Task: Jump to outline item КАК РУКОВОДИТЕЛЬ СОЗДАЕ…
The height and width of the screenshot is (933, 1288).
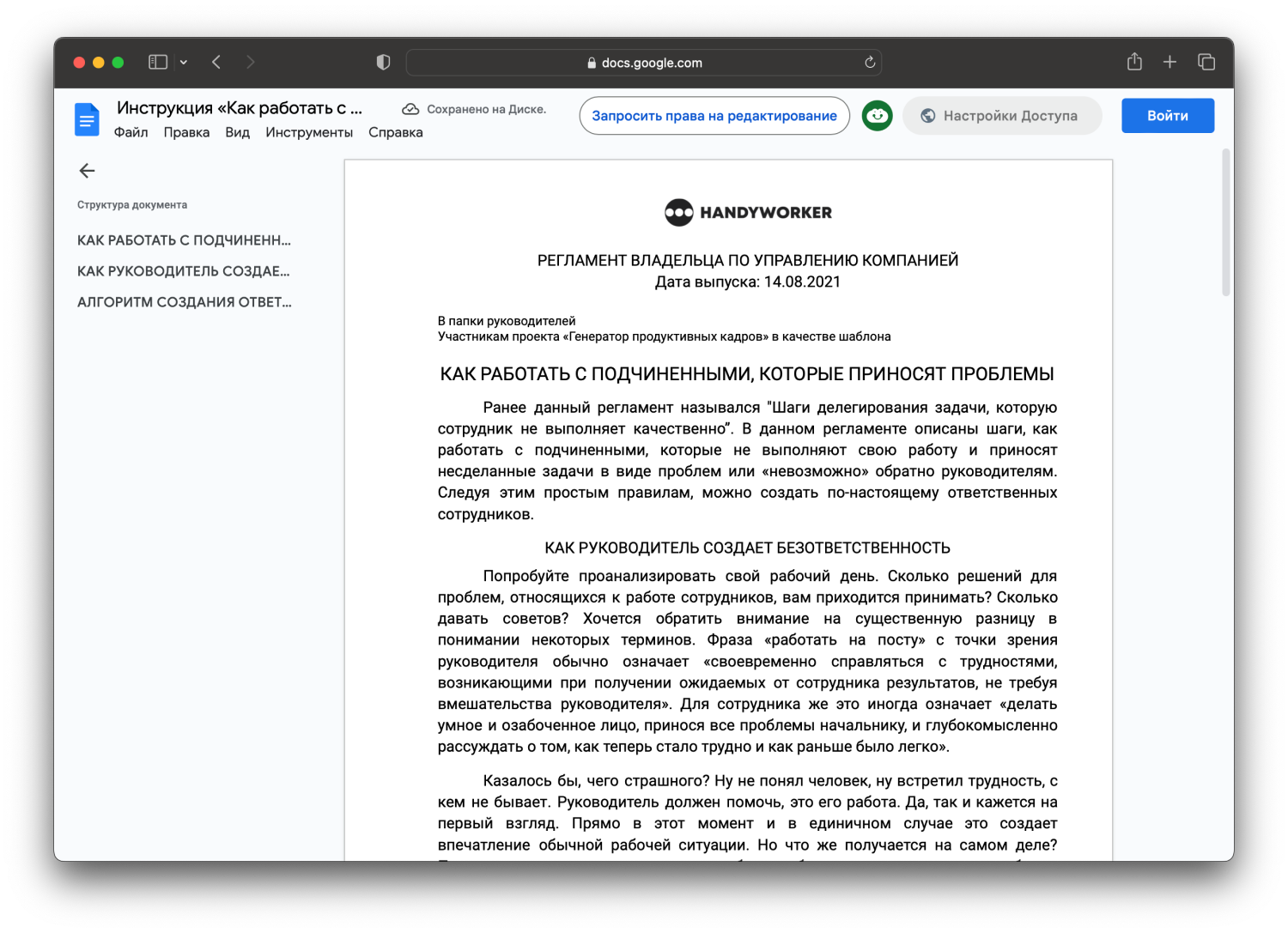Action: coord(184,271)
